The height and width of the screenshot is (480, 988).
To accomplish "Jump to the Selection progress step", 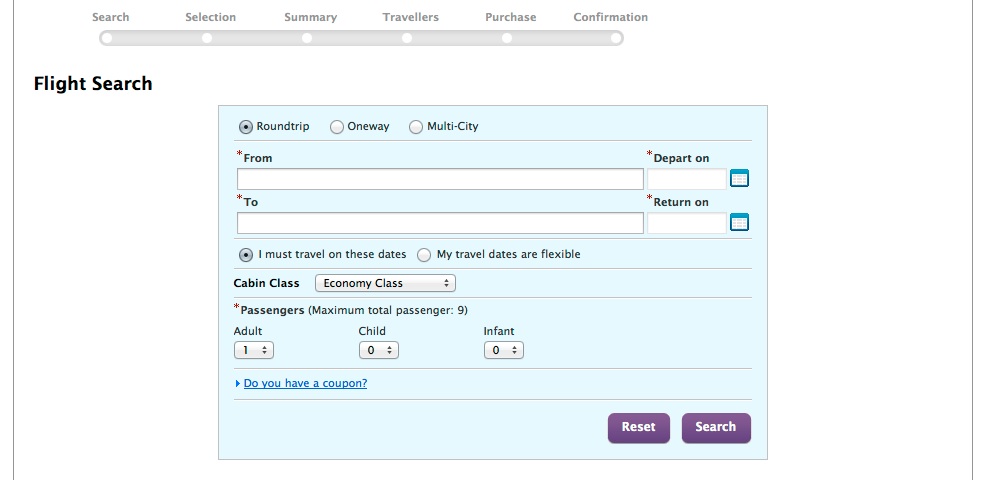I will [x=210, y=17].
